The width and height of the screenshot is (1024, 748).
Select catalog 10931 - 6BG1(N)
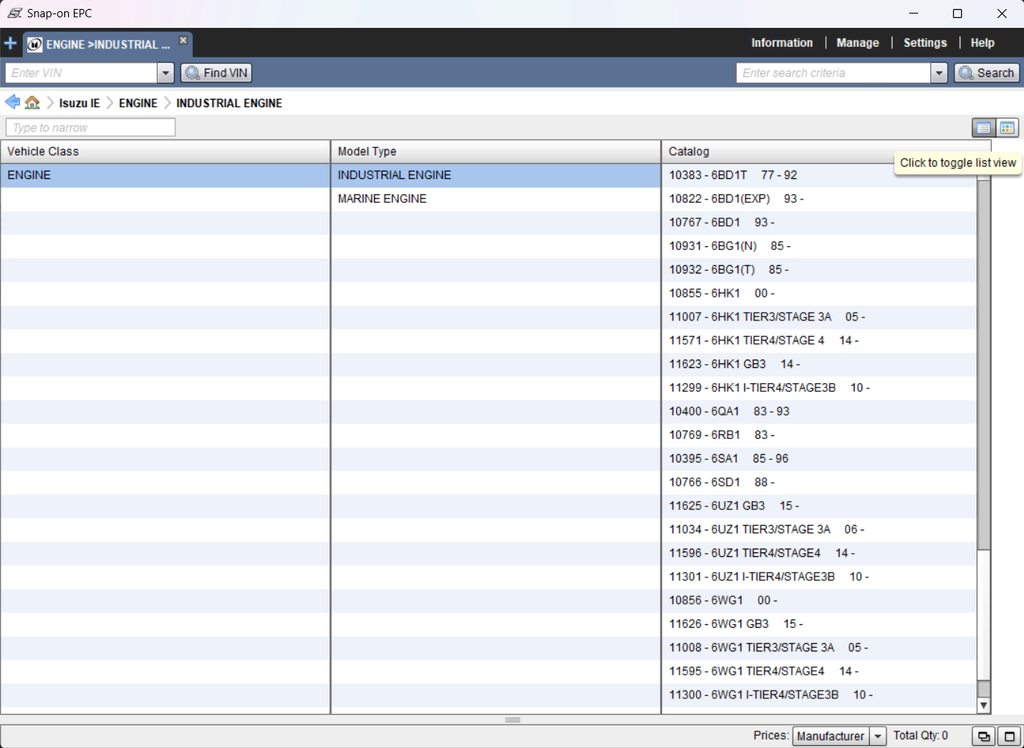pyautogui.click(x=819, y=246)
